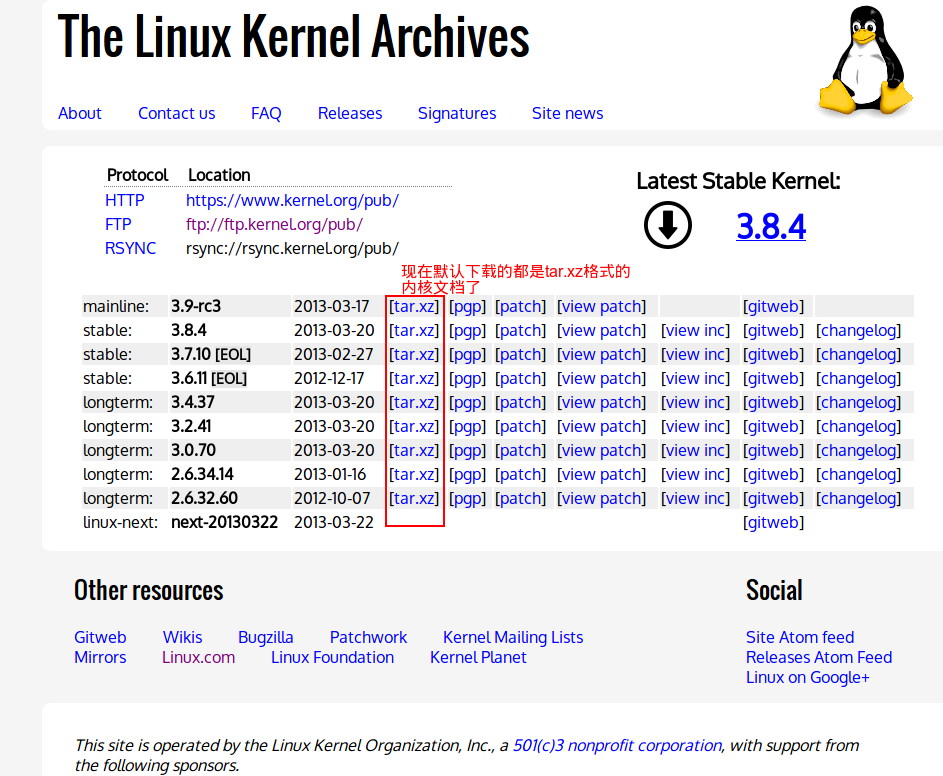Open the HTTP kernel.org pub location link

[x=292, y=200]
